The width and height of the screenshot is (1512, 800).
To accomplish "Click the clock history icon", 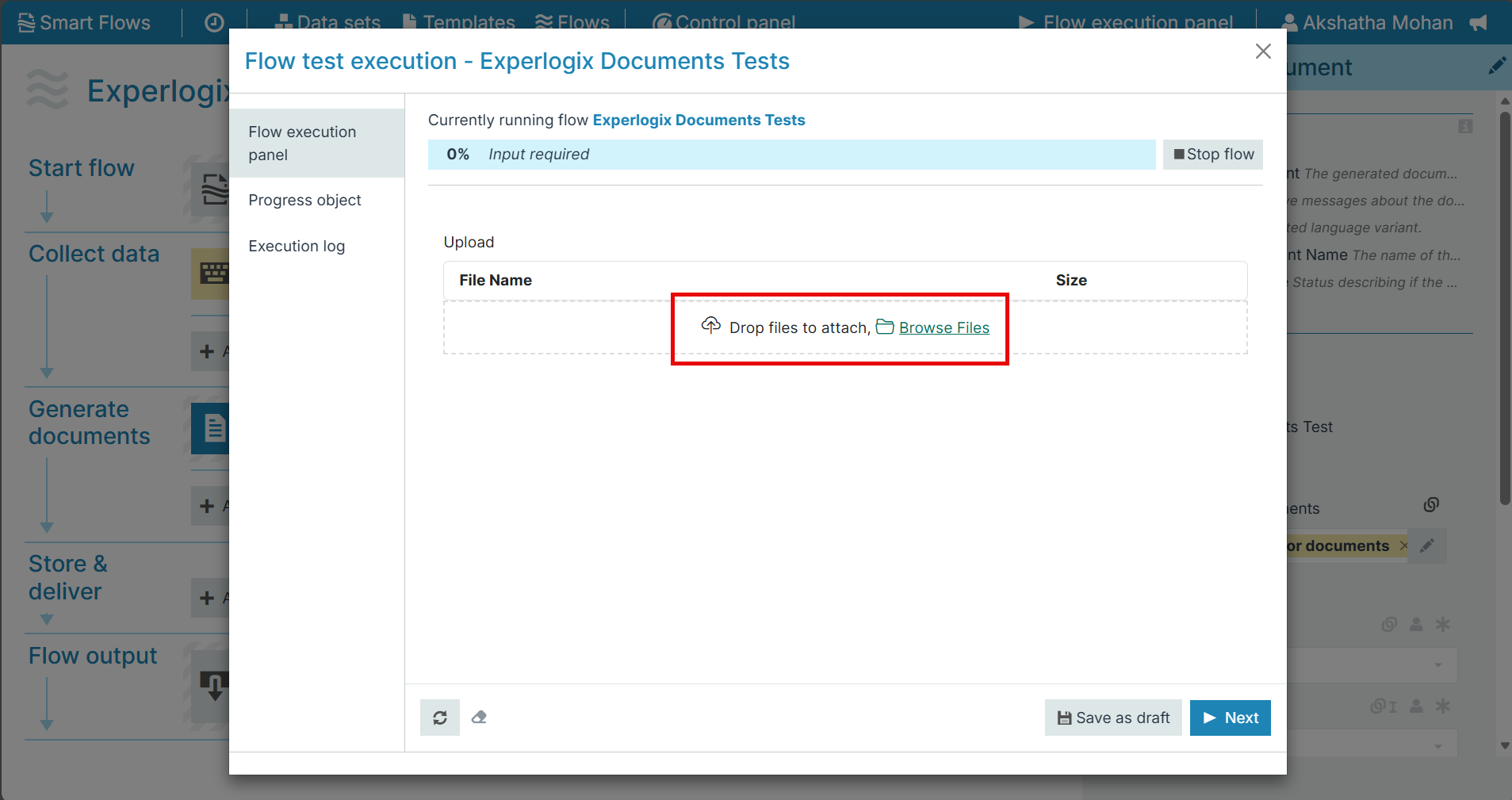I will click(214, 23).
